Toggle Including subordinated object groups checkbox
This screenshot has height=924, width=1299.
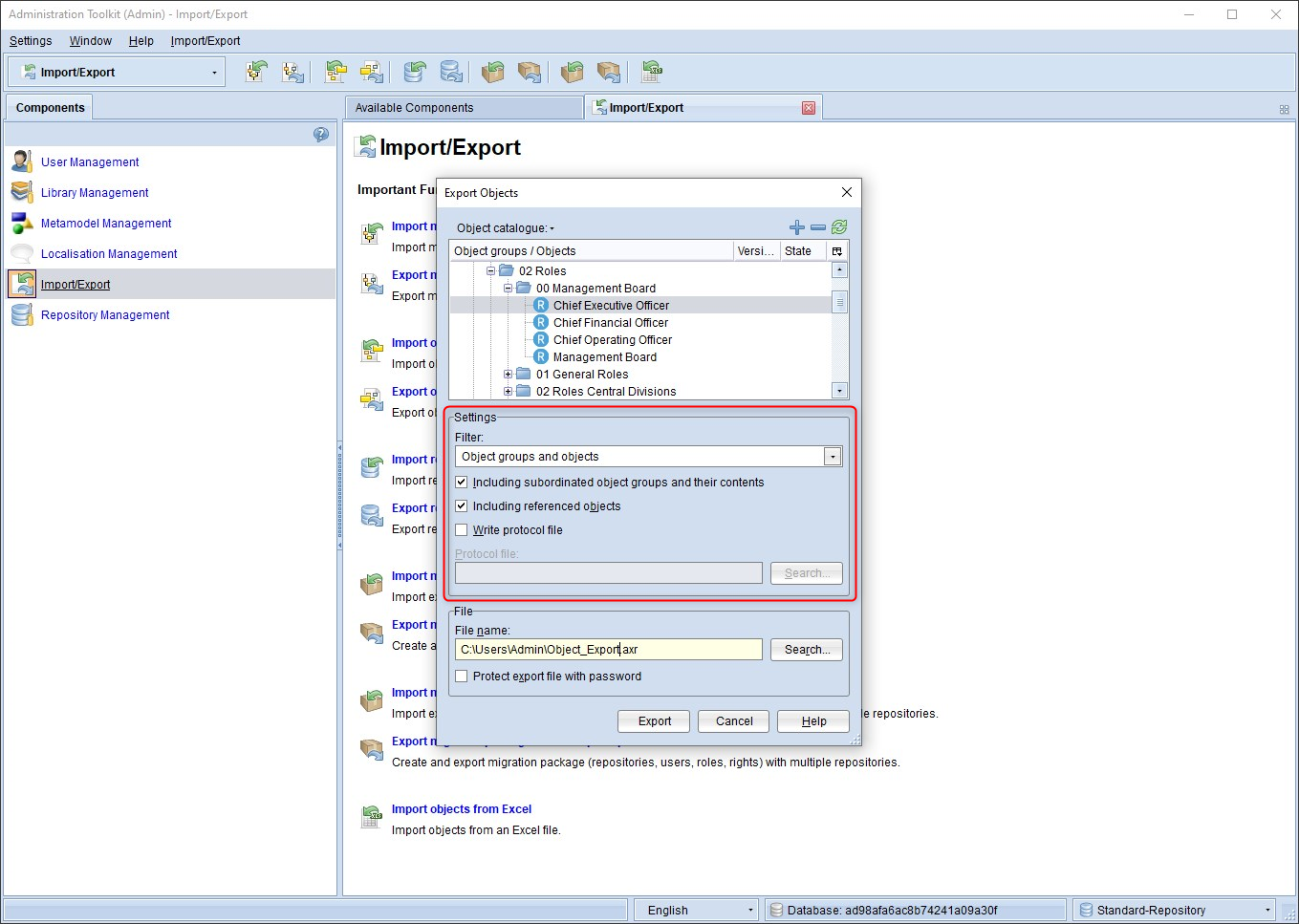tap(462, 483)
